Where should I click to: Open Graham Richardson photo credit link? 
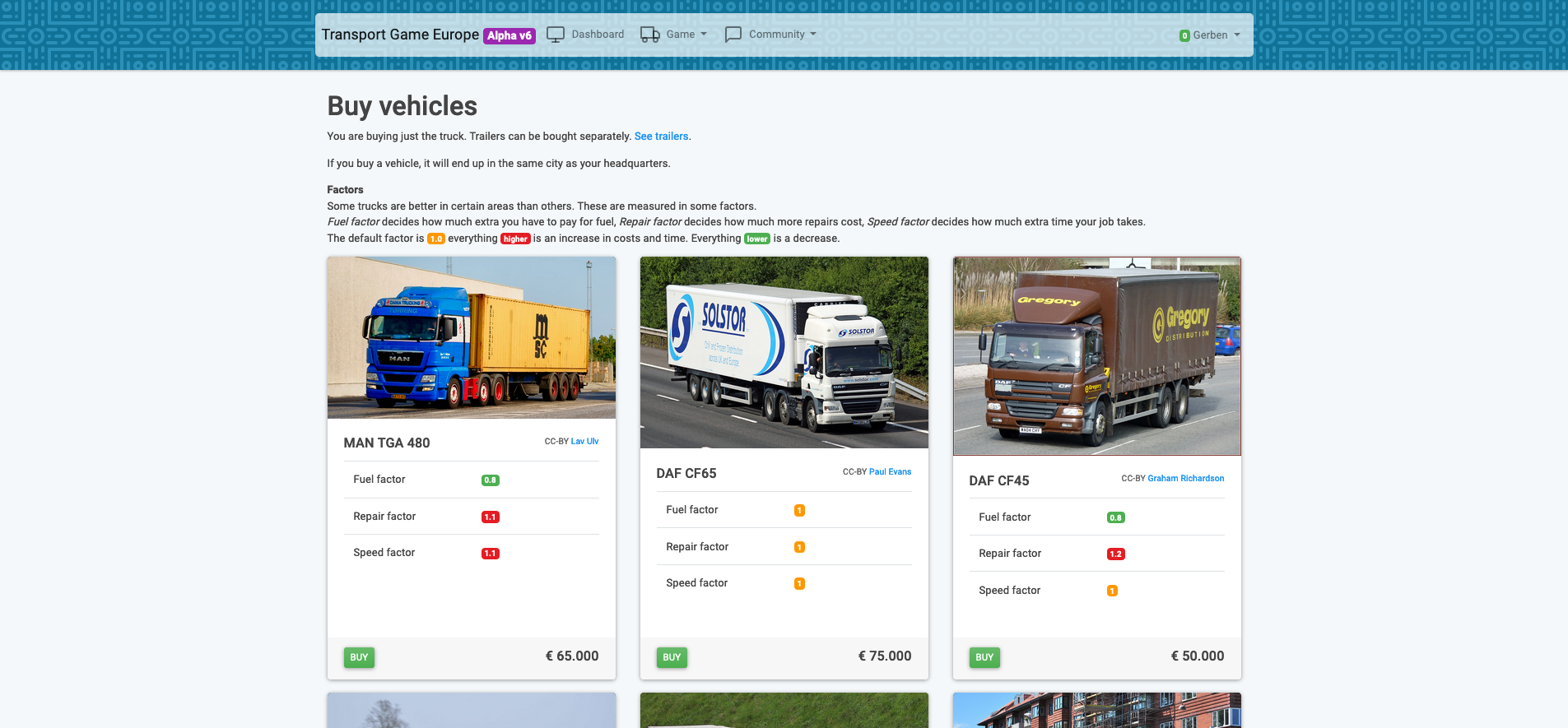pos(1185,479)
